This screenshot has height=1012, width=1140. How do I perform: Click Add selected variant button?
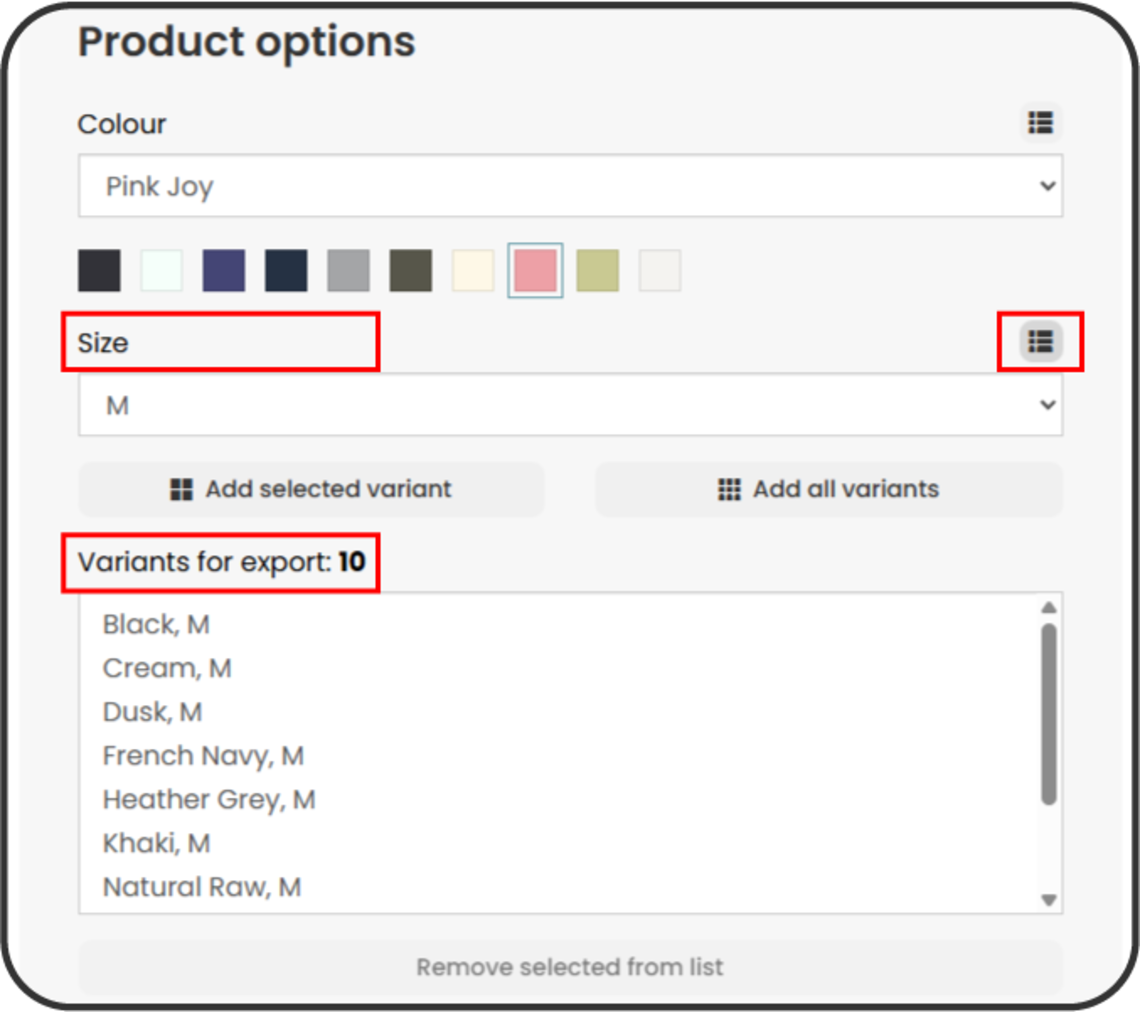[x=311, y=489]
